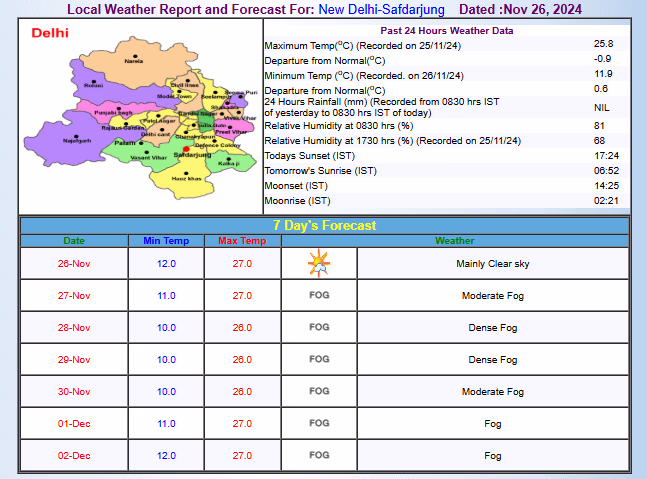
Task: Click the Hauz Khas location on map
Action: pyautogui.click(x=186, y=175)
